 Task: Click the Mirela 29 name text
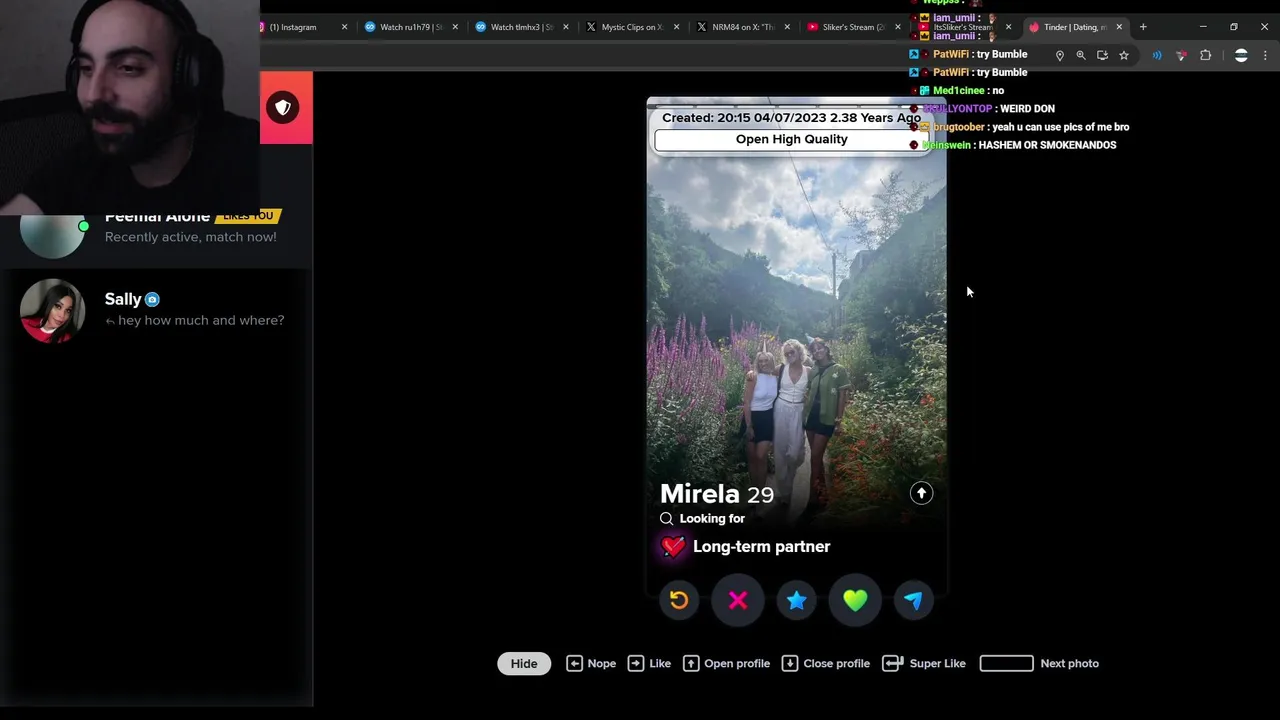(717, 494)
